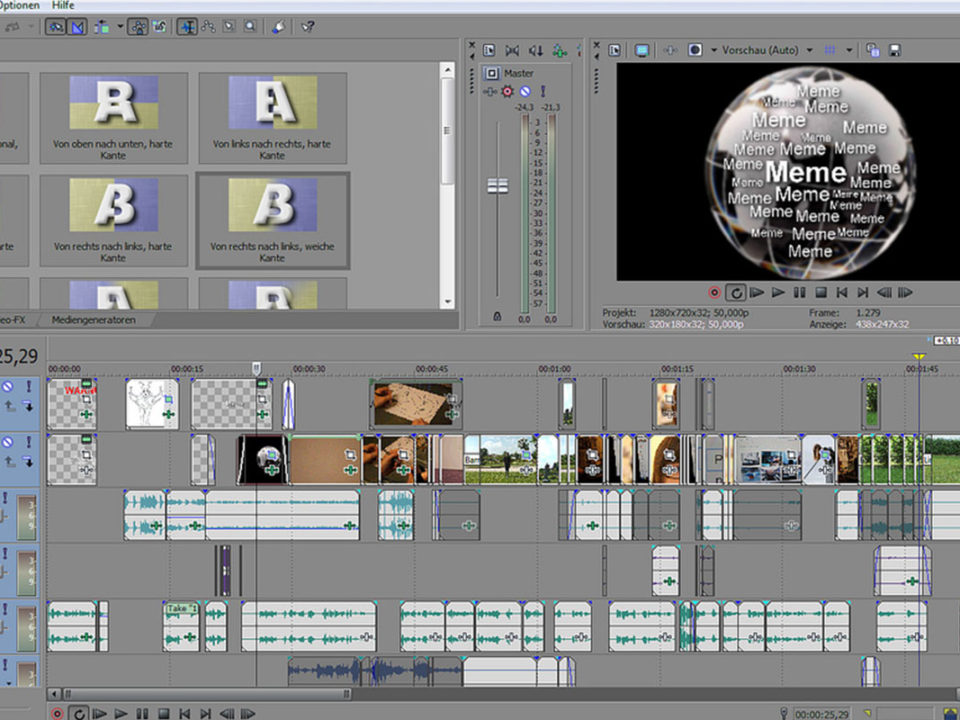960x720 pixels.
Task: Click the video output FX icon in preview
Action: pyautogui.click(x=670, y=50)
